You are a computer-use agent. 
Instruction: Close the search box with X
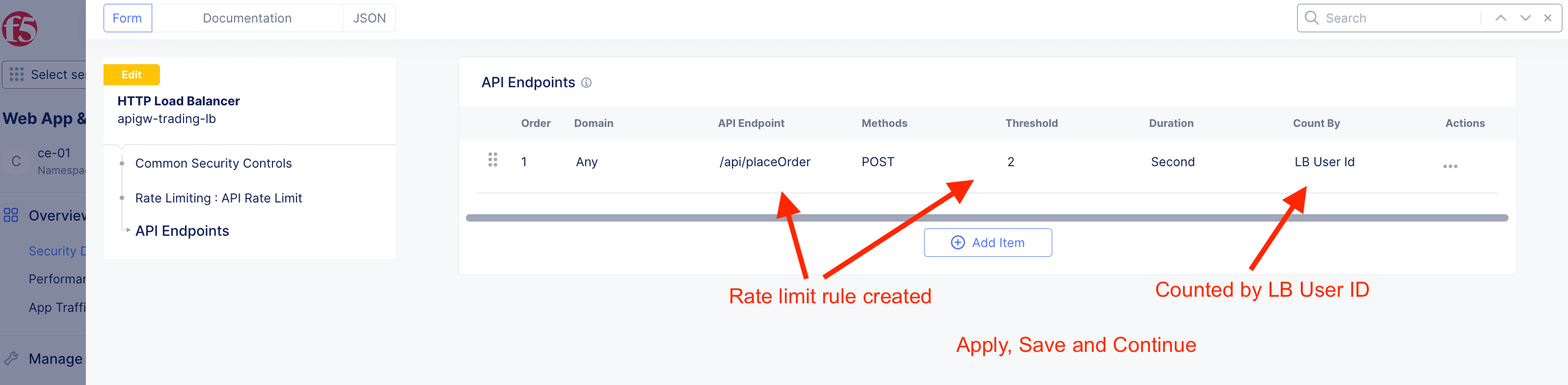[1547, 18]
